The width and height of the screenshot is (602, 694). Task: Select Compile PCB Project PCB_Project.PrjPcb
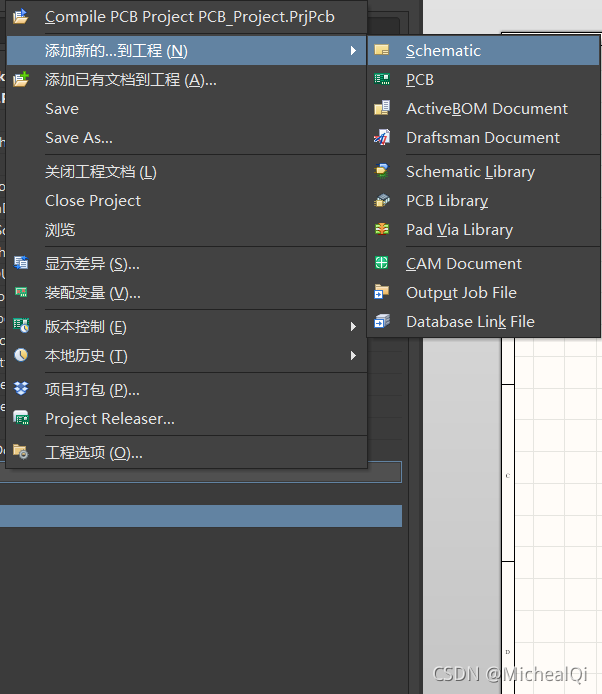tap(189, 17)
